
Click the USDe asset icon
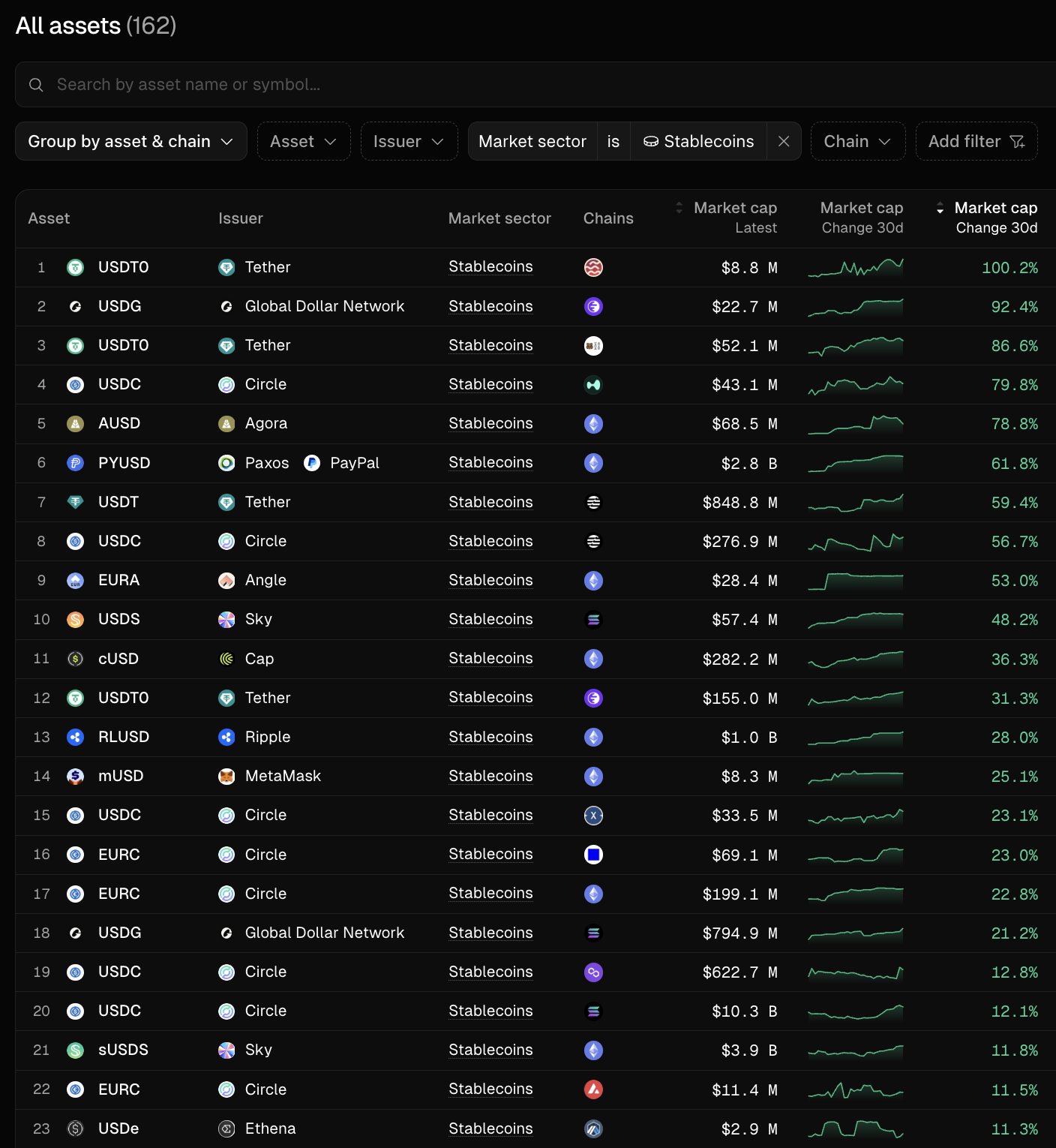76,1128
